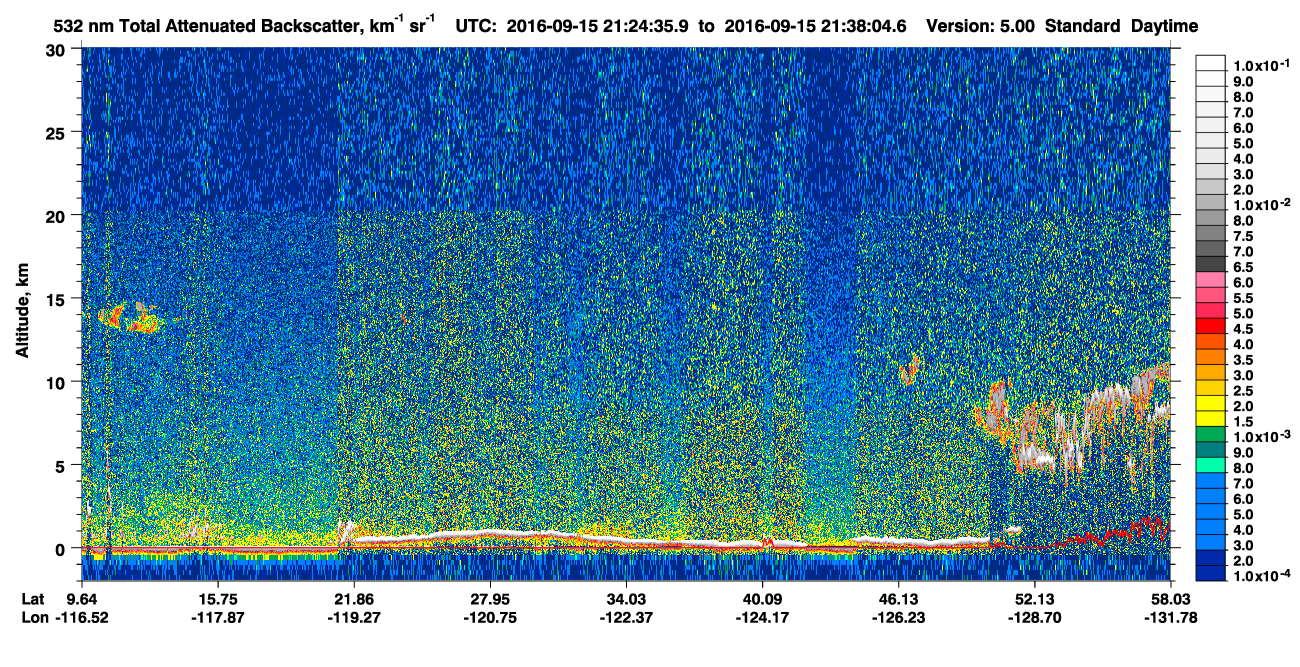The image size is (1300, 667).
Task: Click the latitude value 15.75
Action: coord(220,598)
